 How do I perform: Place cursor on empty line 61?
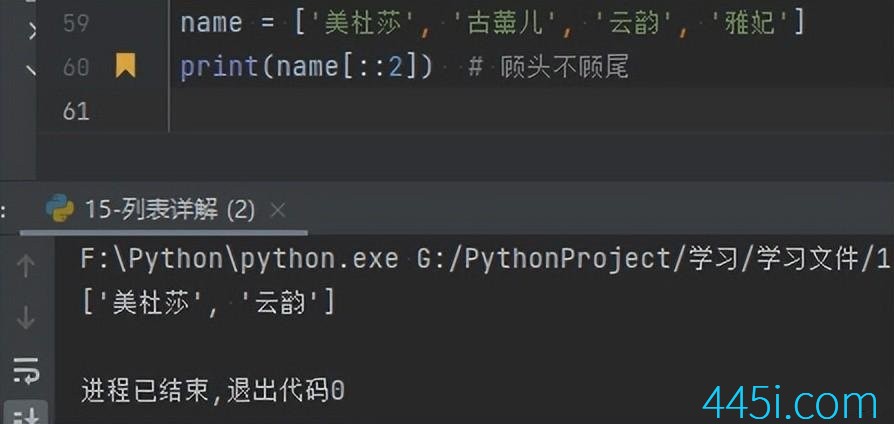(530, 111)
